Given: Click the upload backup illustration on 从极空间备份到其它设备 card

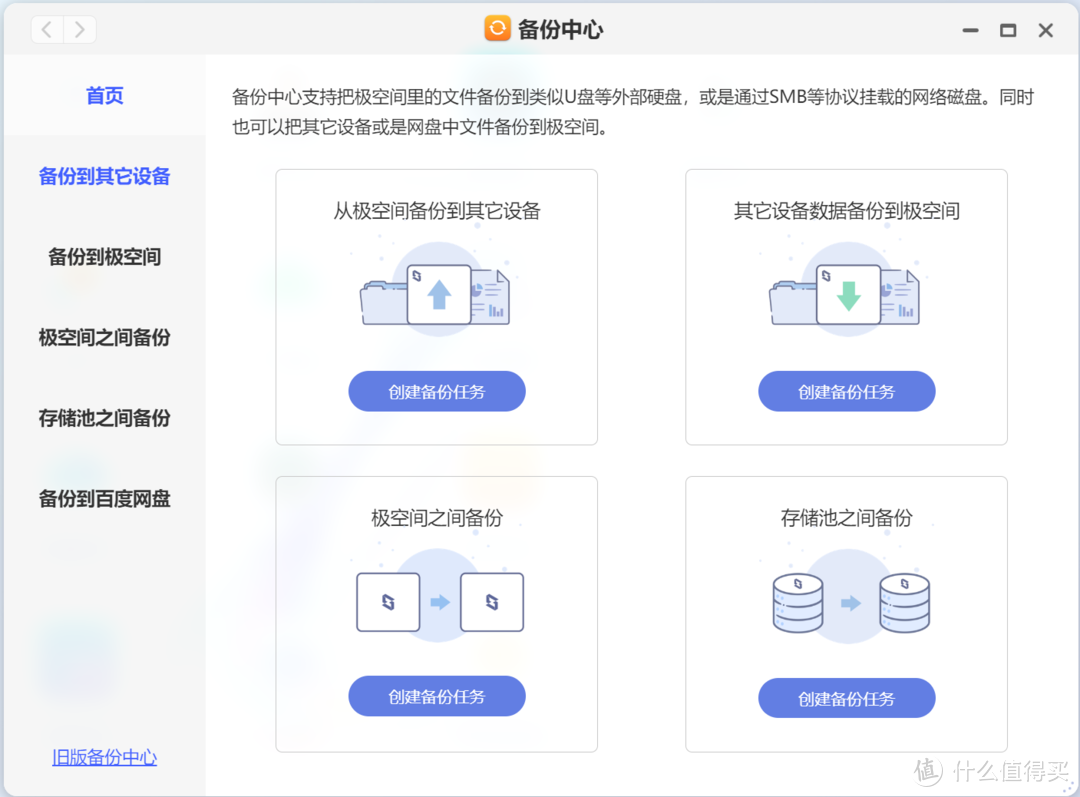Looking at the screenshot, I should [436, 292].
